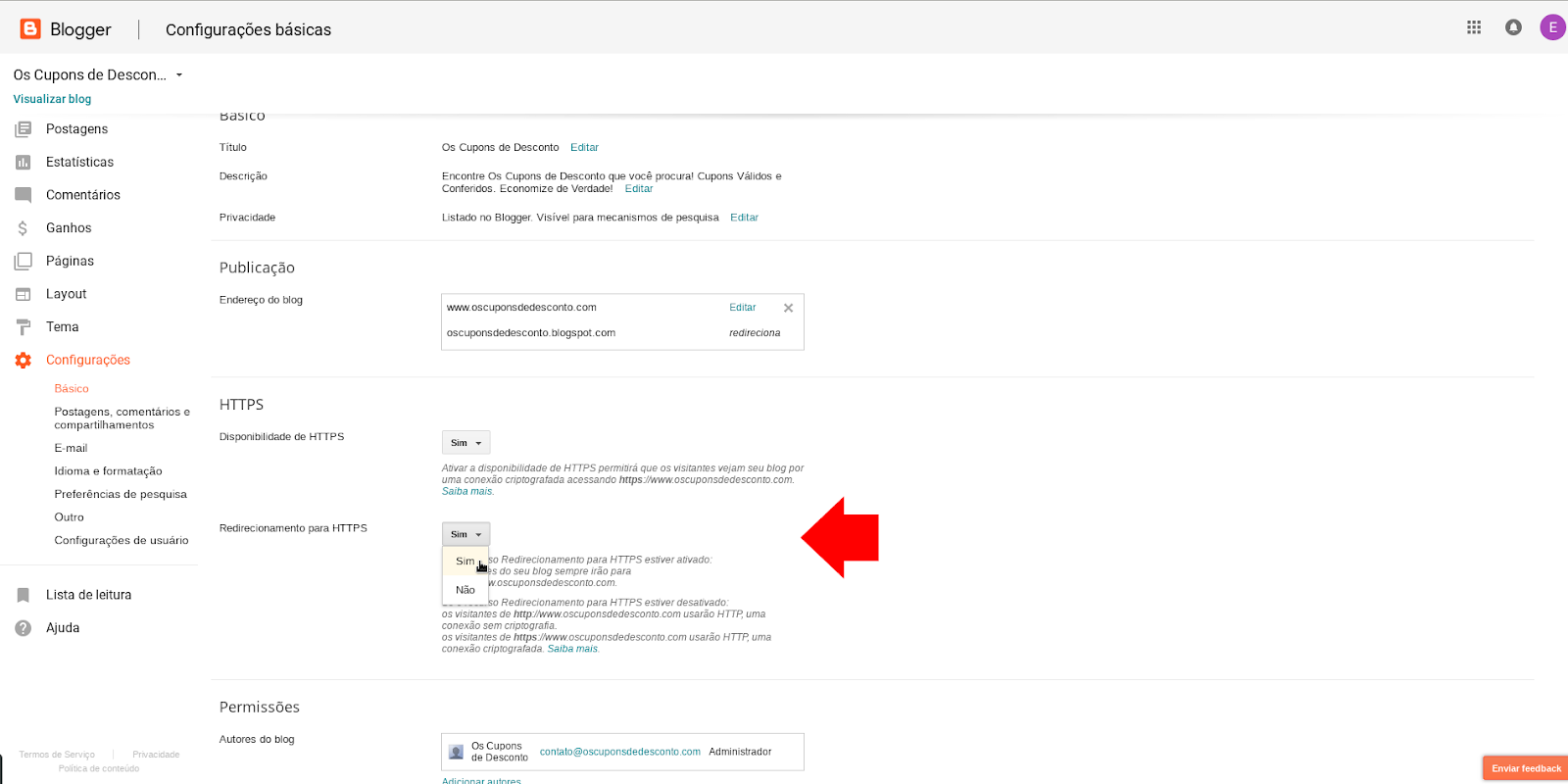1568x784 pixels.
Task: Open Configurações de usuário settings
Action: [x=122, y=541]
